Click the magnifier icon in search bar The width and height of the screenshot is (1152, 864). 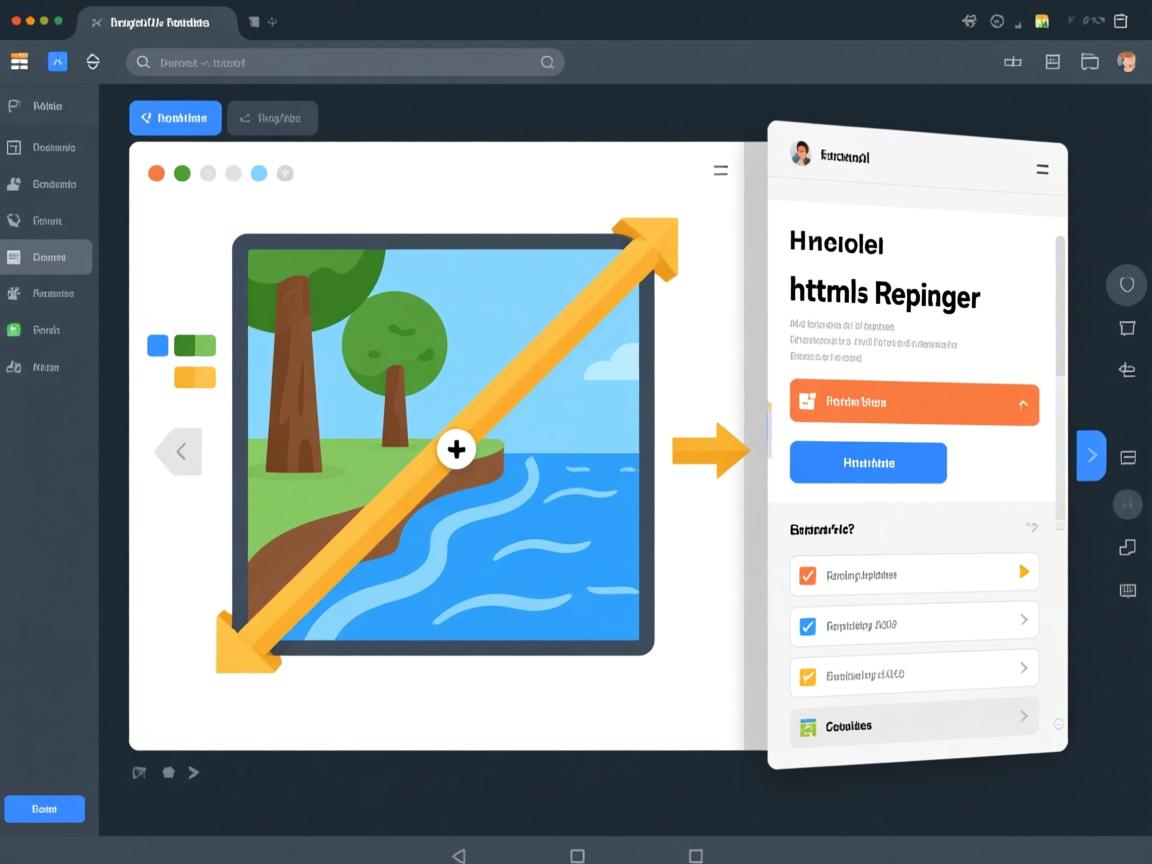547,62
